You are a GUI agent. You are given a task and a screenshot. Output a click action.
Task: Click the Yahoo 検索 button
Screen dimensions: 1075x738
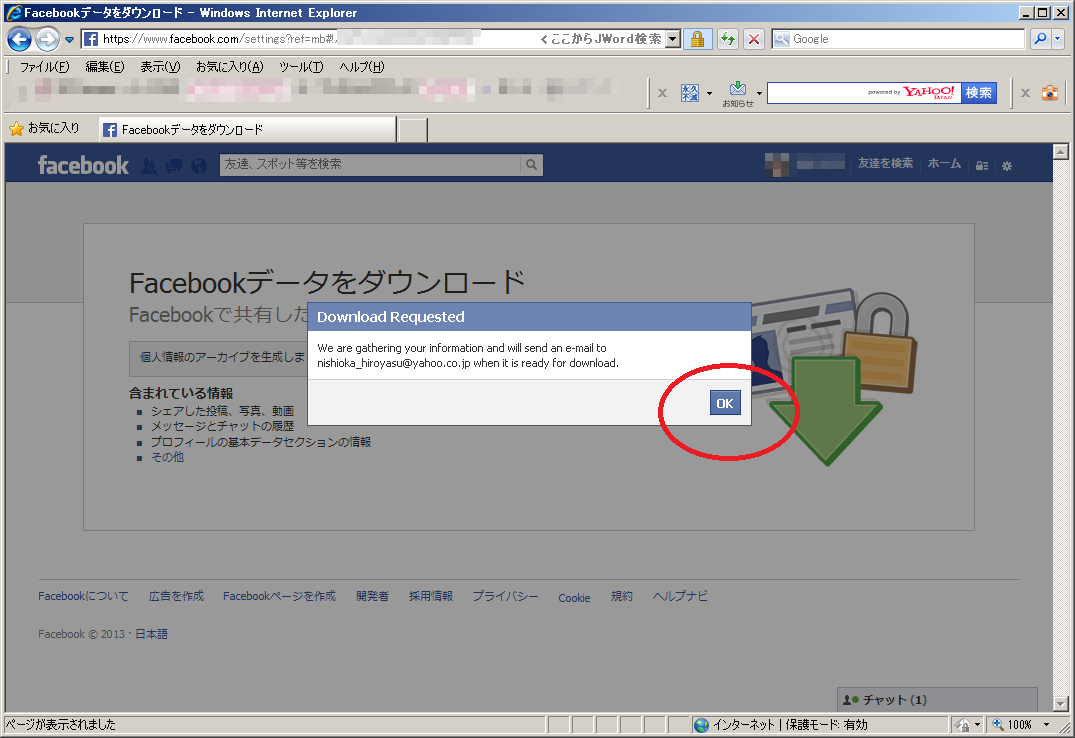pyautogui.click(x=978, y=93)
